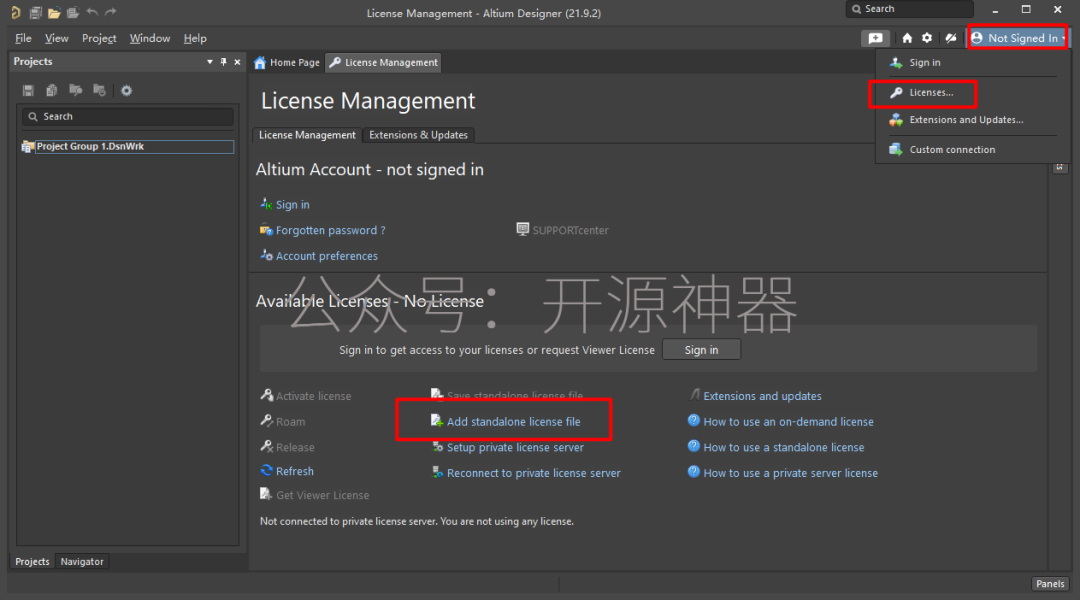1080x600 pixels.
Task: Switch to the Home Page tab
Action: point(287,63)
